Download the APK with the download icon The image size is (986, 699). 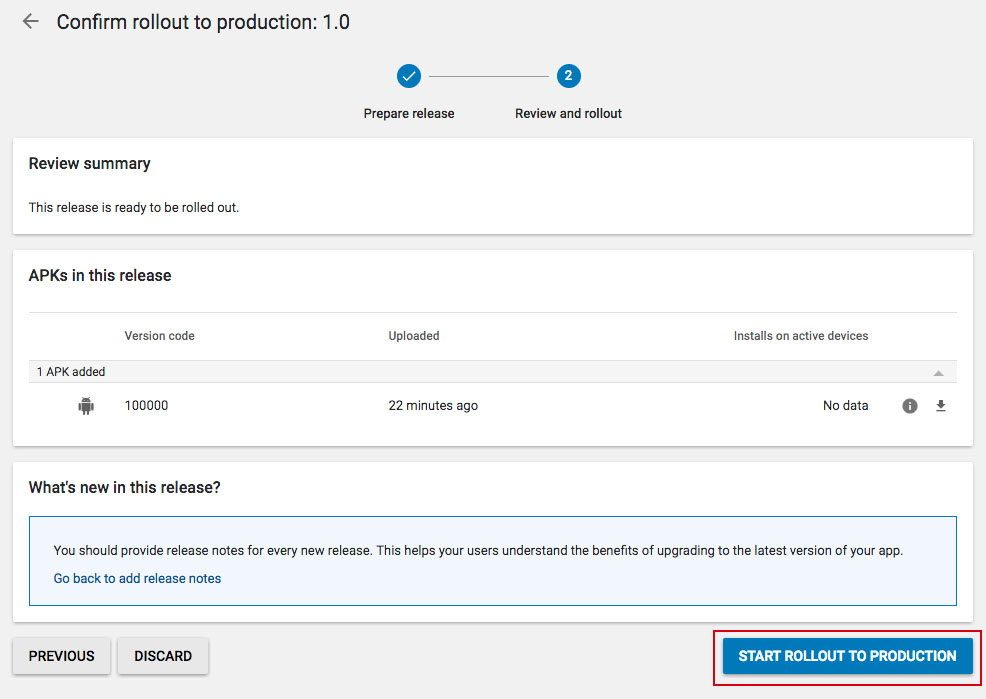click(x=941, y=406)
